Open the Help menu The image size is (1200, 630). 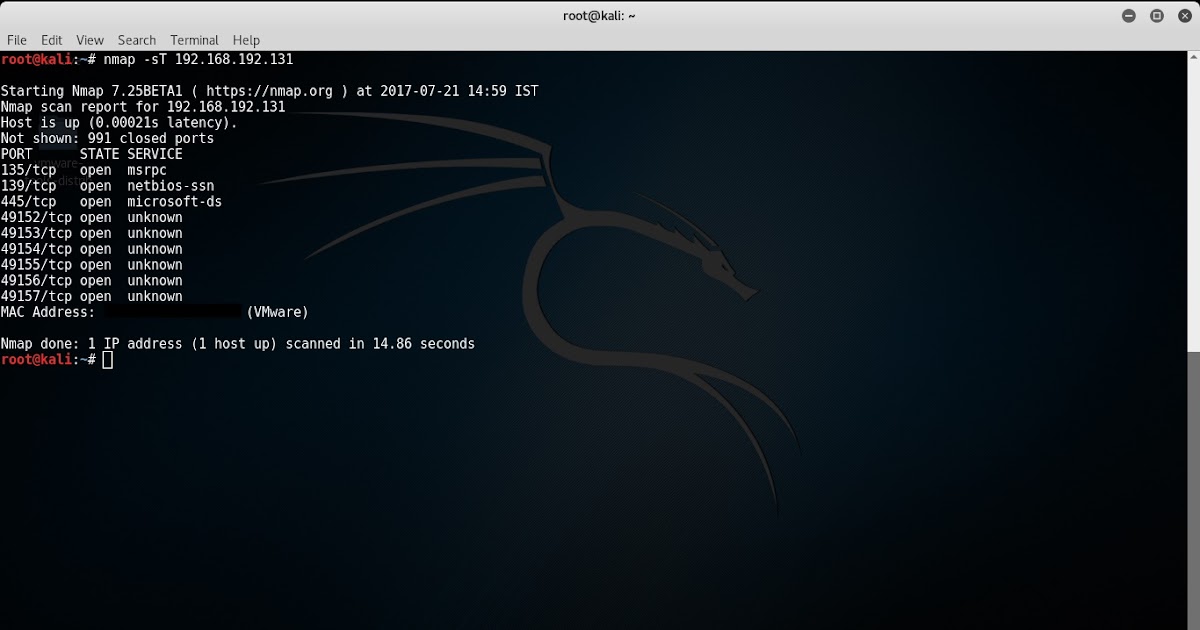(246, 40)
